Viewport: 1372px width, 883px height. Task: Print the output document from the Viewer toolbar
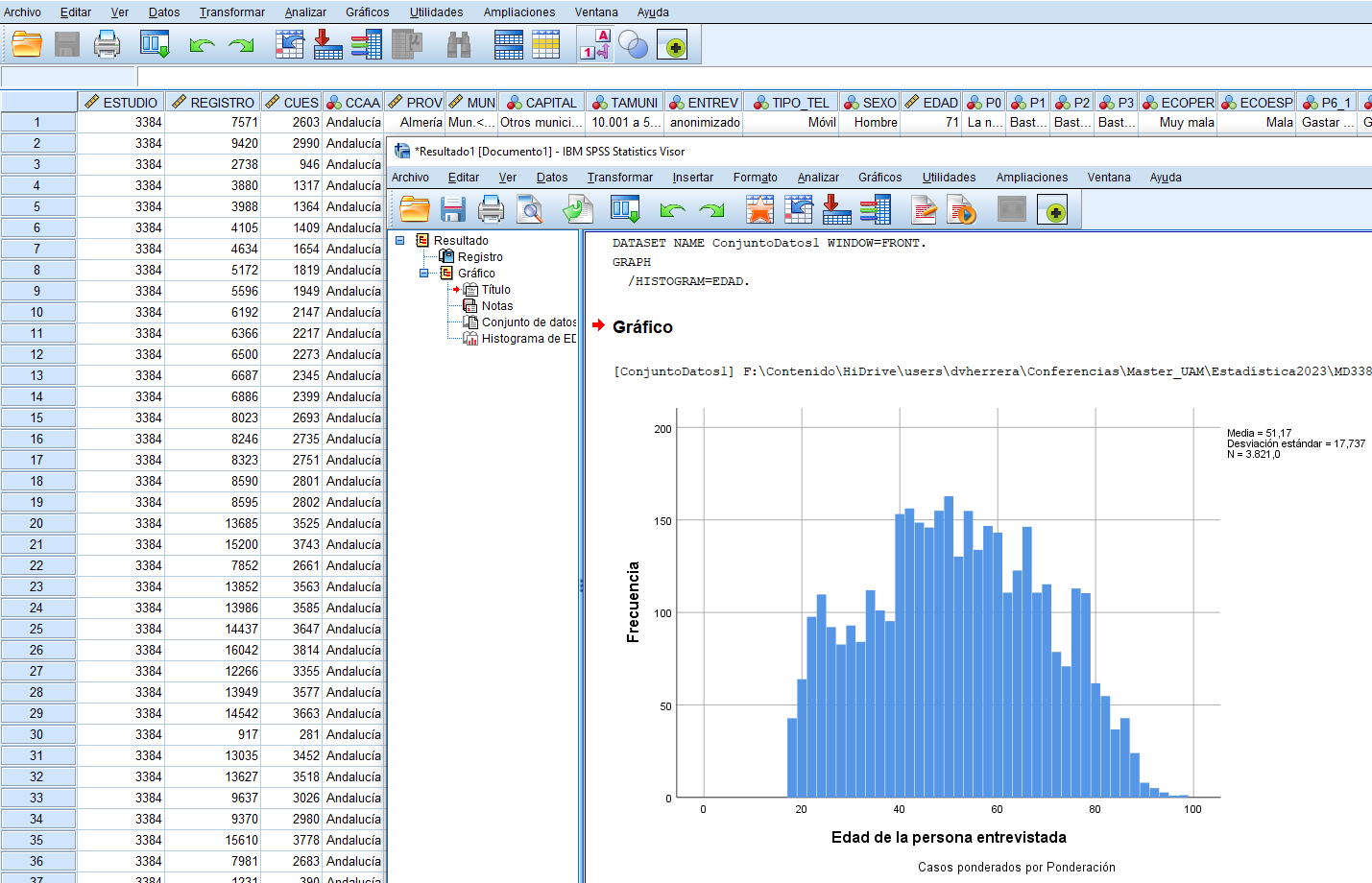coord(490,209)
